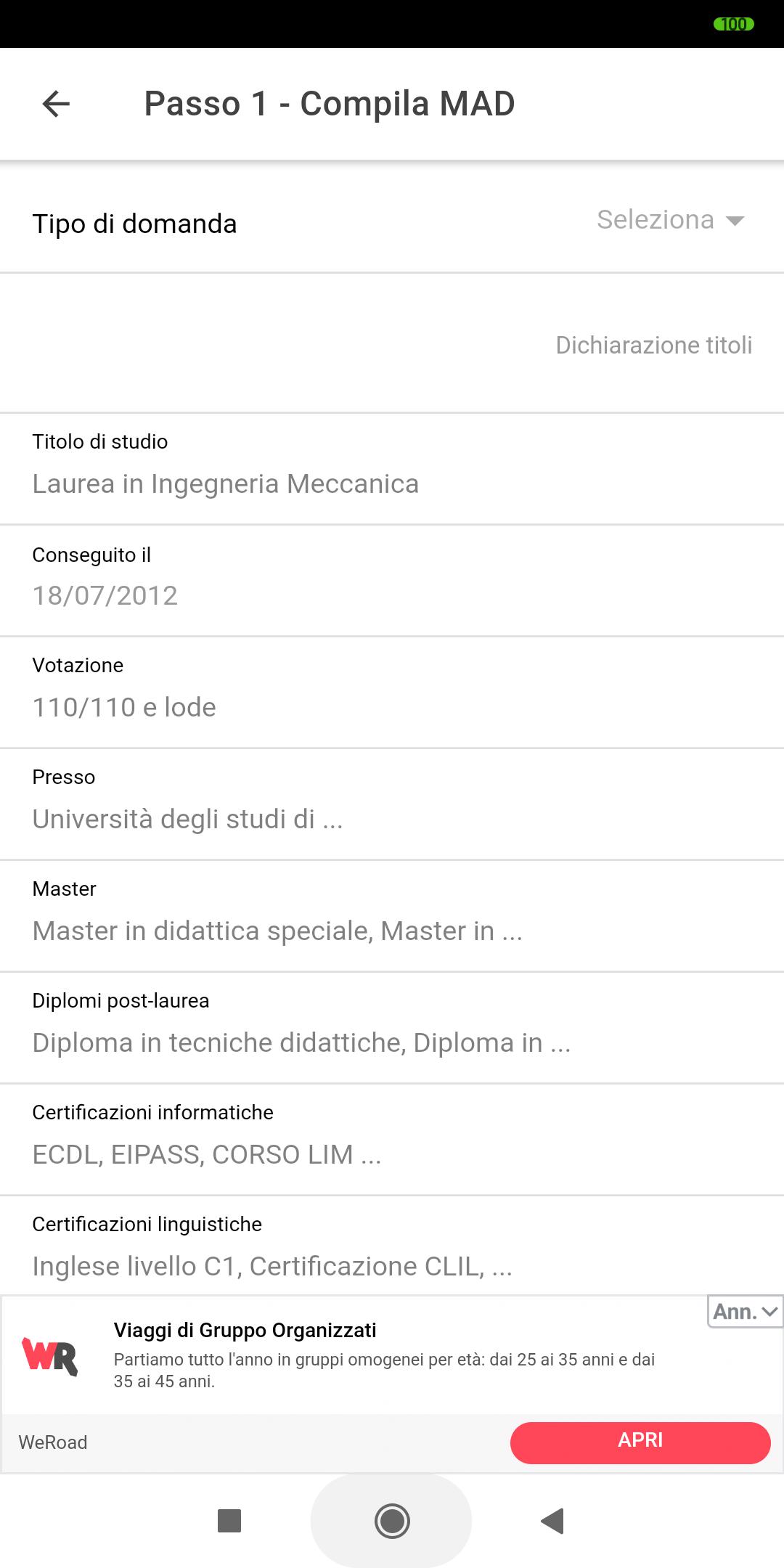784x1568 pixels.
Task: Open the Viaggi di Gruppo Organizzati ad
Action: (x=245, y=1330)
